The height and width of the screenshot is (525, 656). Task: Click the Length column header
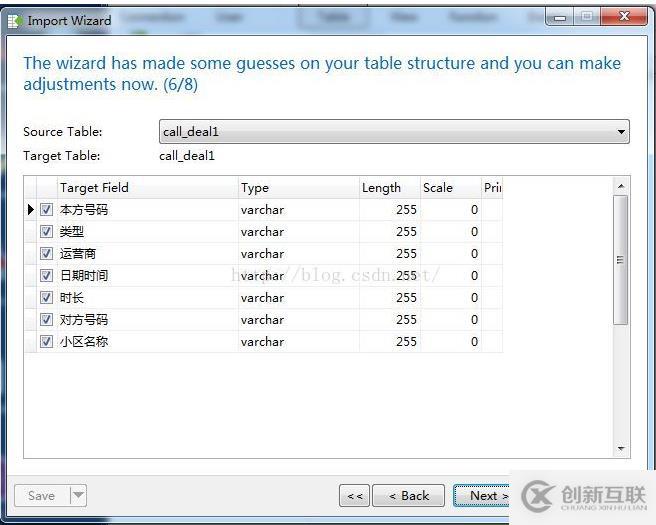click(x=390, y=187)
